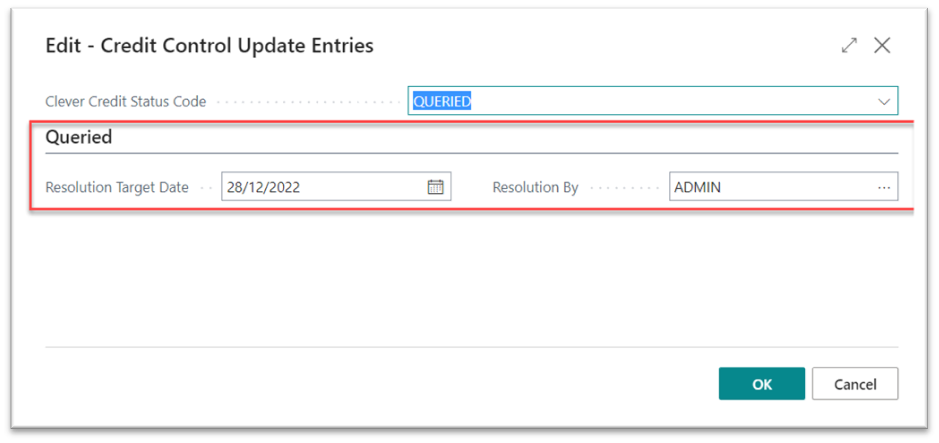Click the dotted leader beside Resolution By

pos(624,188)
